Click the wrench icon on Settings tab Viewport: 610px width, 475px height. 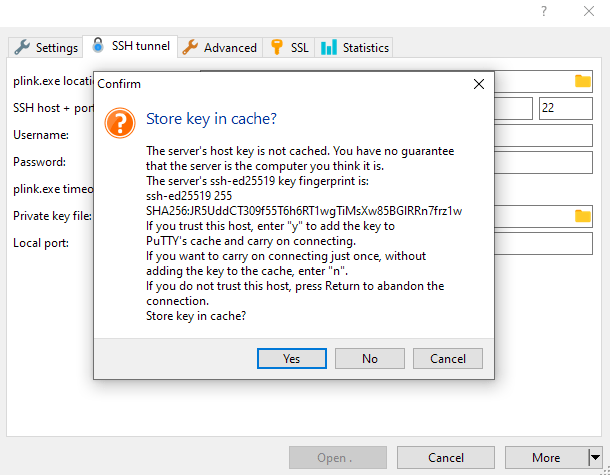click(22, 47)
